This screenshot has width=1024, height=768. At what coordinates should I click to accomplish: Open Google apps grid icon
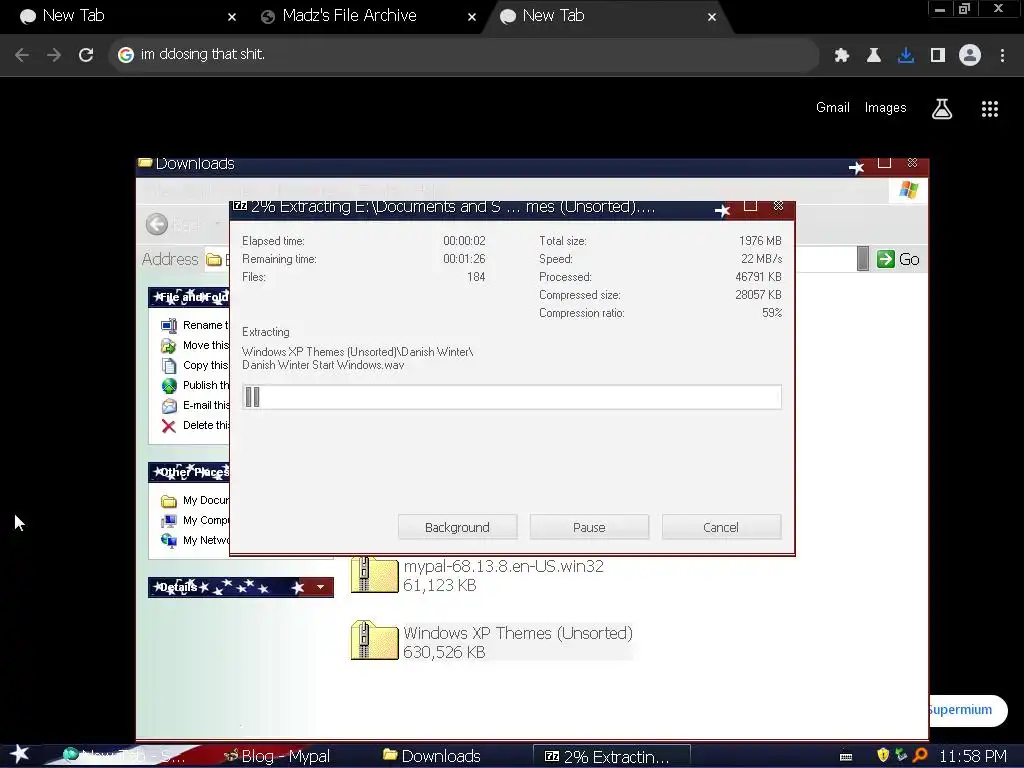(990, 109)
